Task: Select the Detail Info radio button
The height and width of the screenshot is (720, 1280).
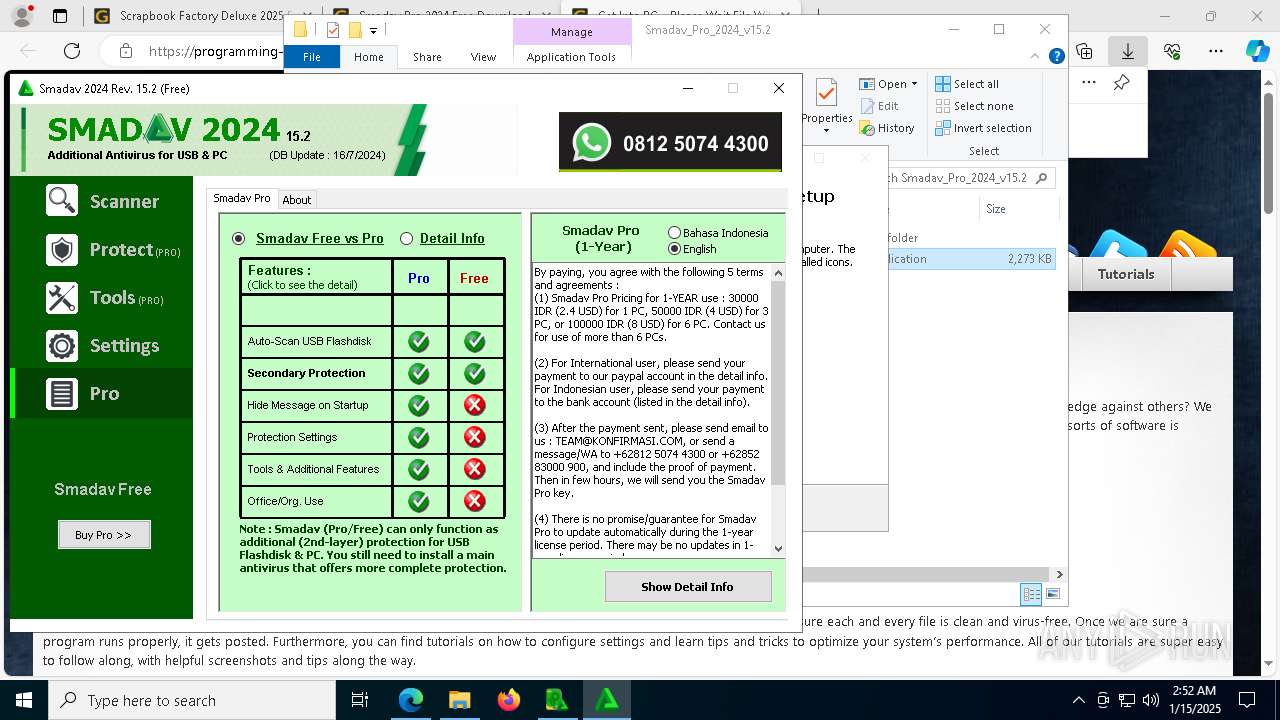Action: 406,238
